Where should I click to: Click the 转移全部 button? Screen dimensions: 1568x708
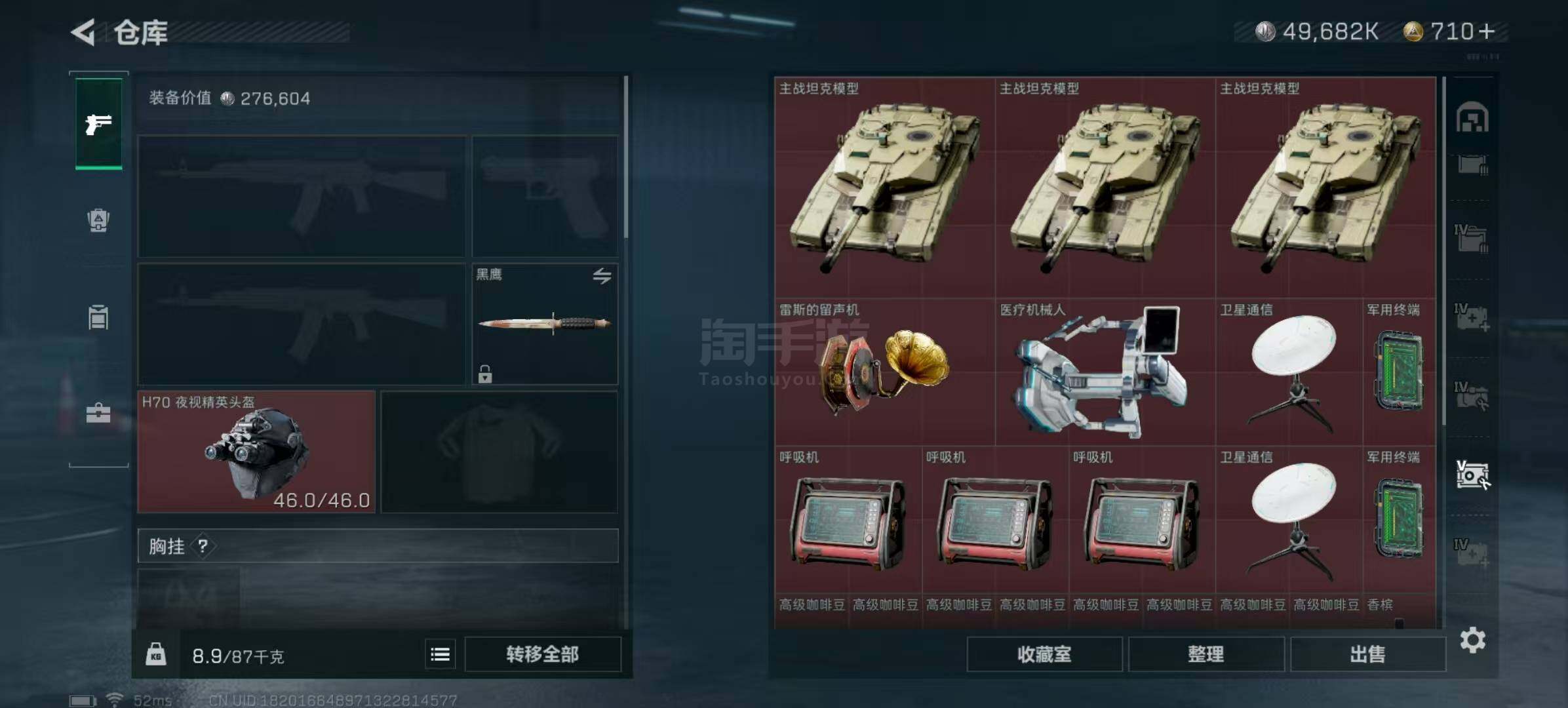point(543,654)
